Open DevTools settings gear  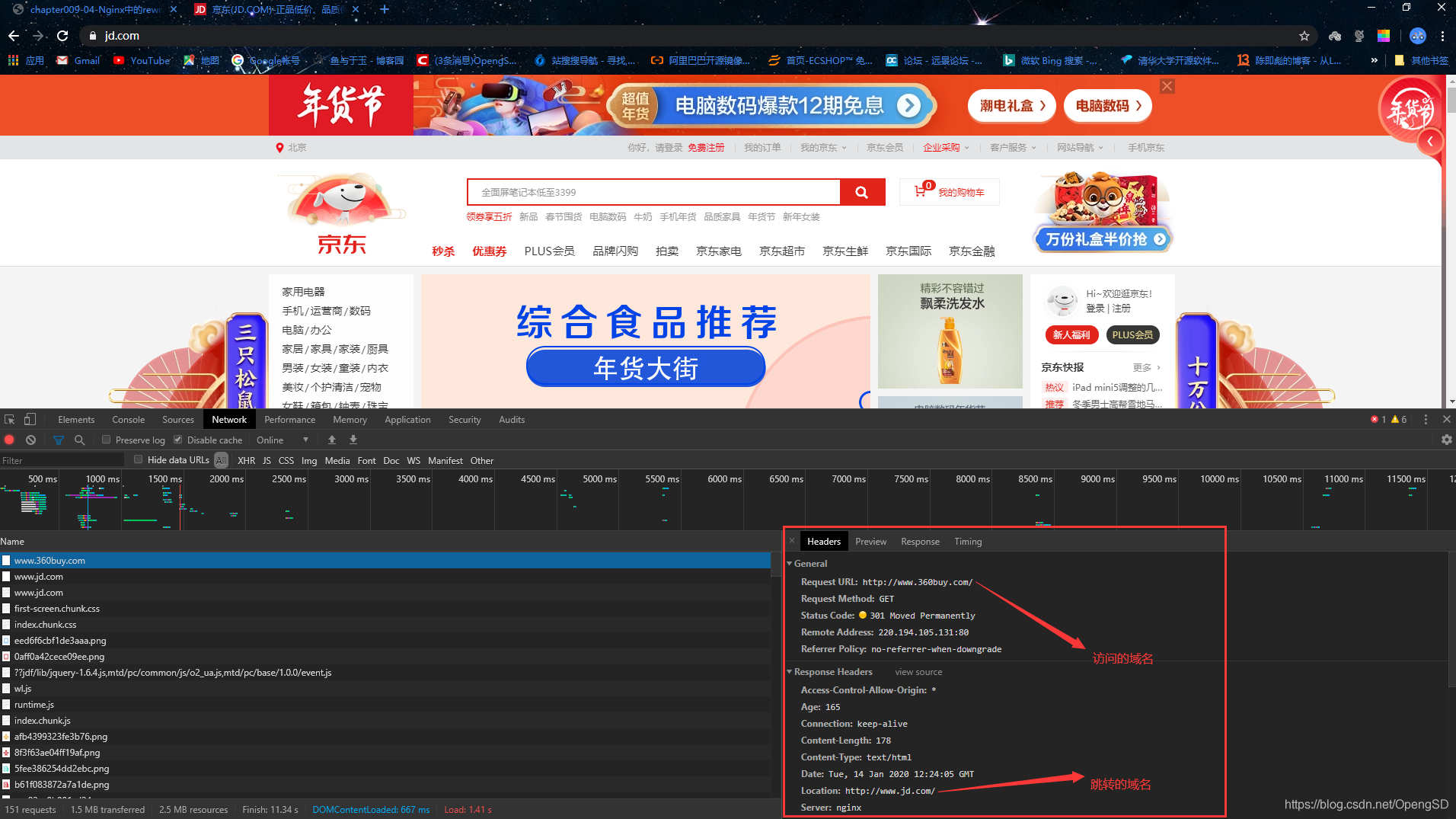click(x=1446, y=440)
